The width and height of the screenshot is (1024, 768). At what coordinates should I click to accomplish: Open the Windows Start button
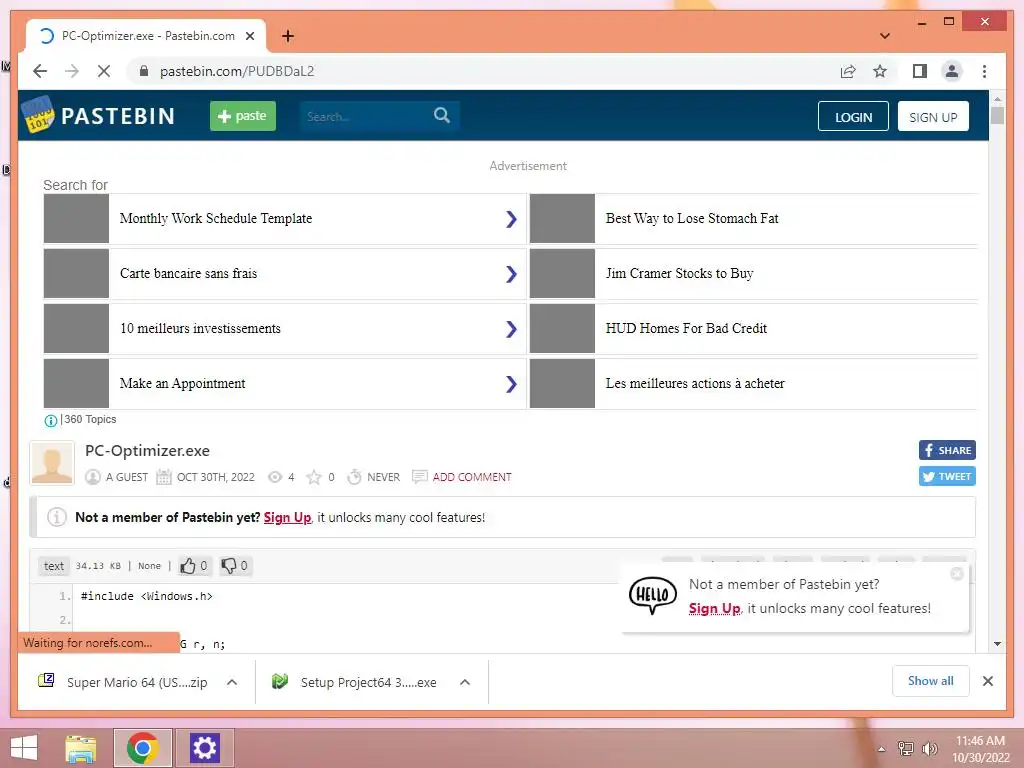point(24,748)
